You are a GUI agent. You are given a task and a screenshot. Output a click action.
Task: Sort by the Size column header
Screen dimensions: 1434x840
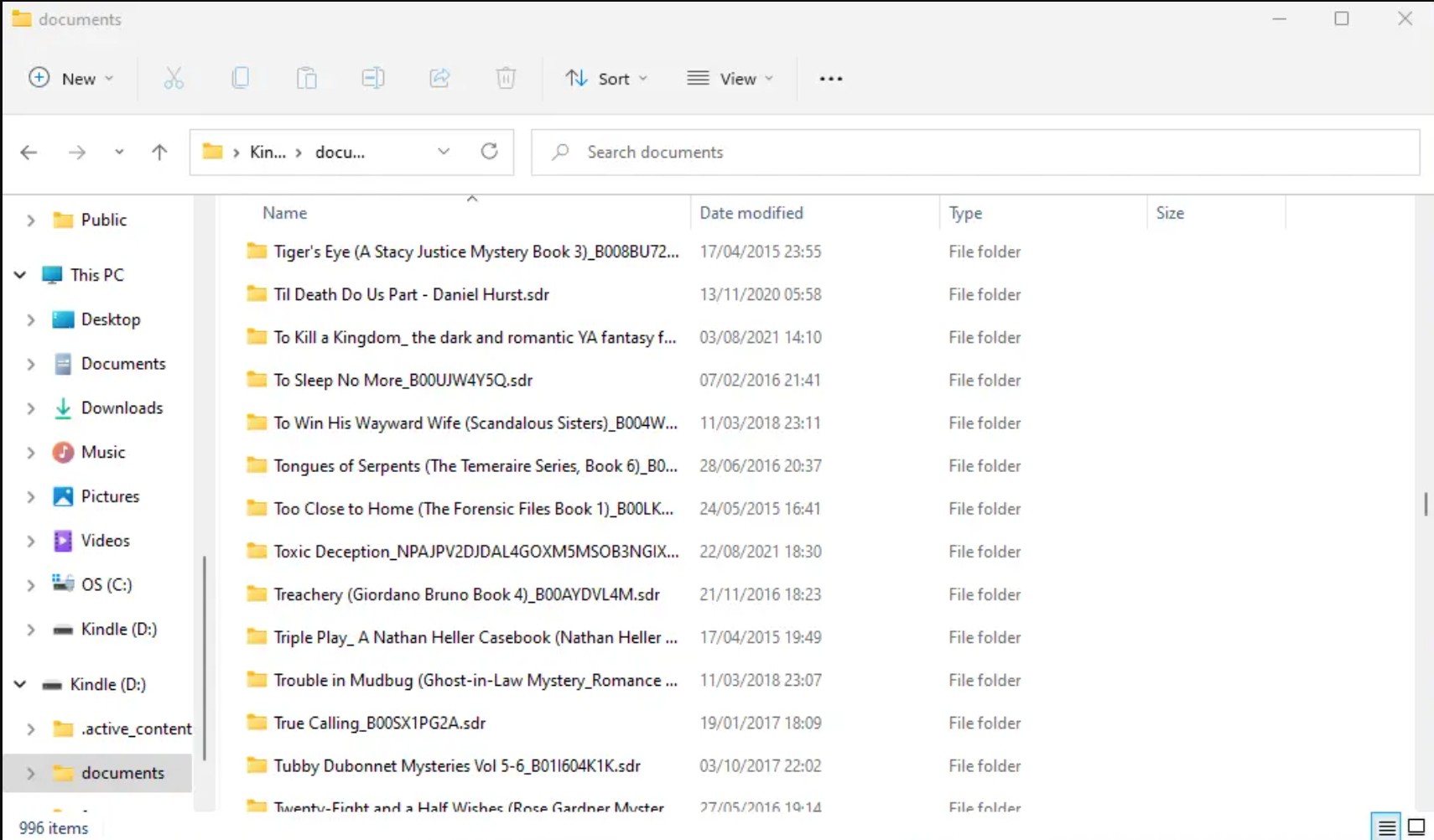pyautogui.click(x=1170, y=213)
